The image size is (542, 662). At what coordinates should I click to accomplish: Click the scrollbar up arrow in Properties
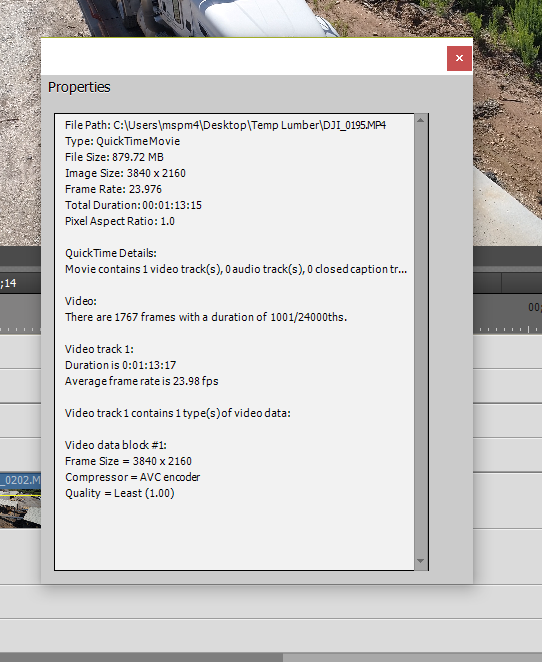[420, 120]
